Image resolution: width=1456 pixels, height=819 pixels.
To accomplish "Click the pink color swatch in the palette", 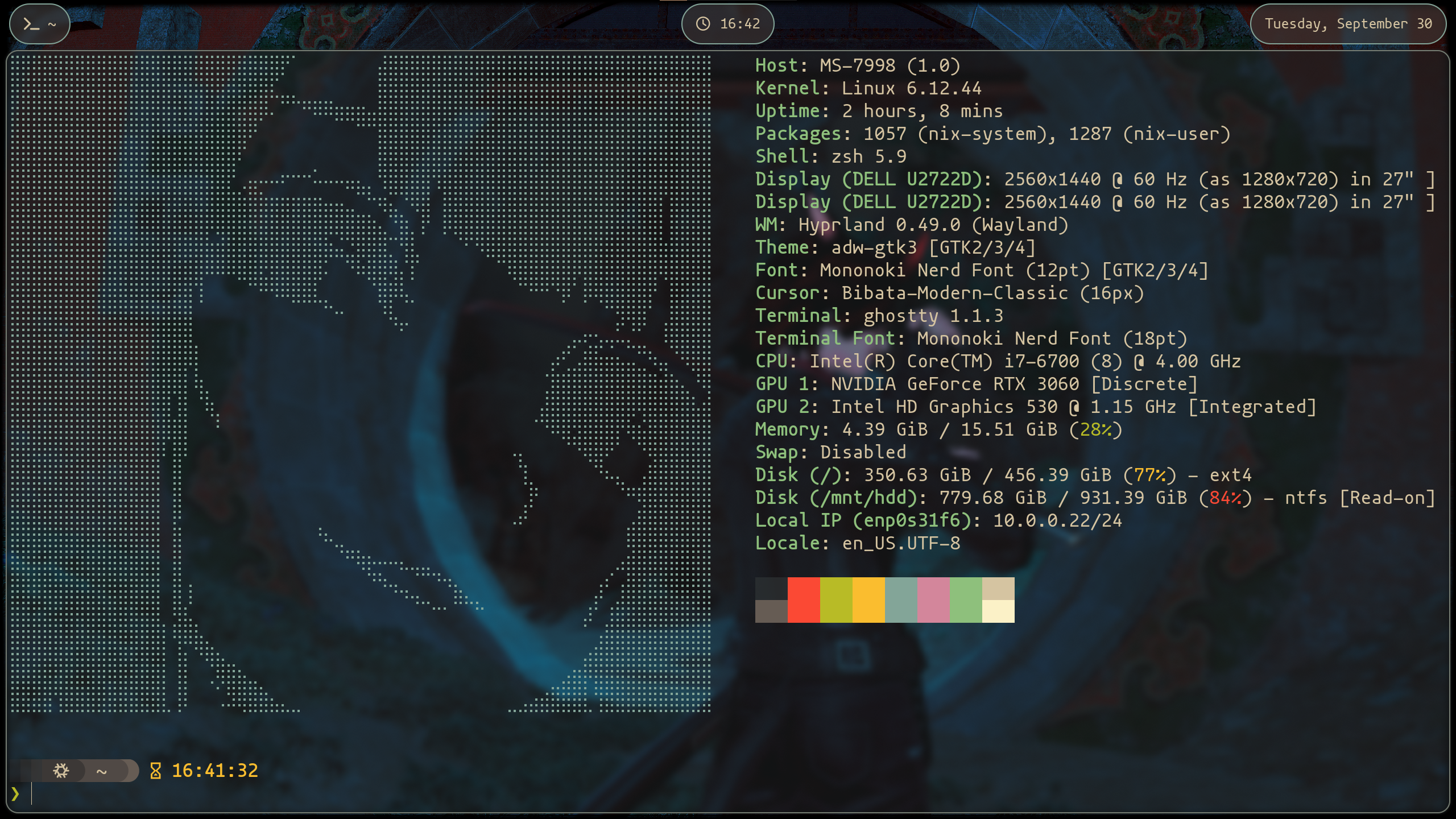I will coord(933,600).
